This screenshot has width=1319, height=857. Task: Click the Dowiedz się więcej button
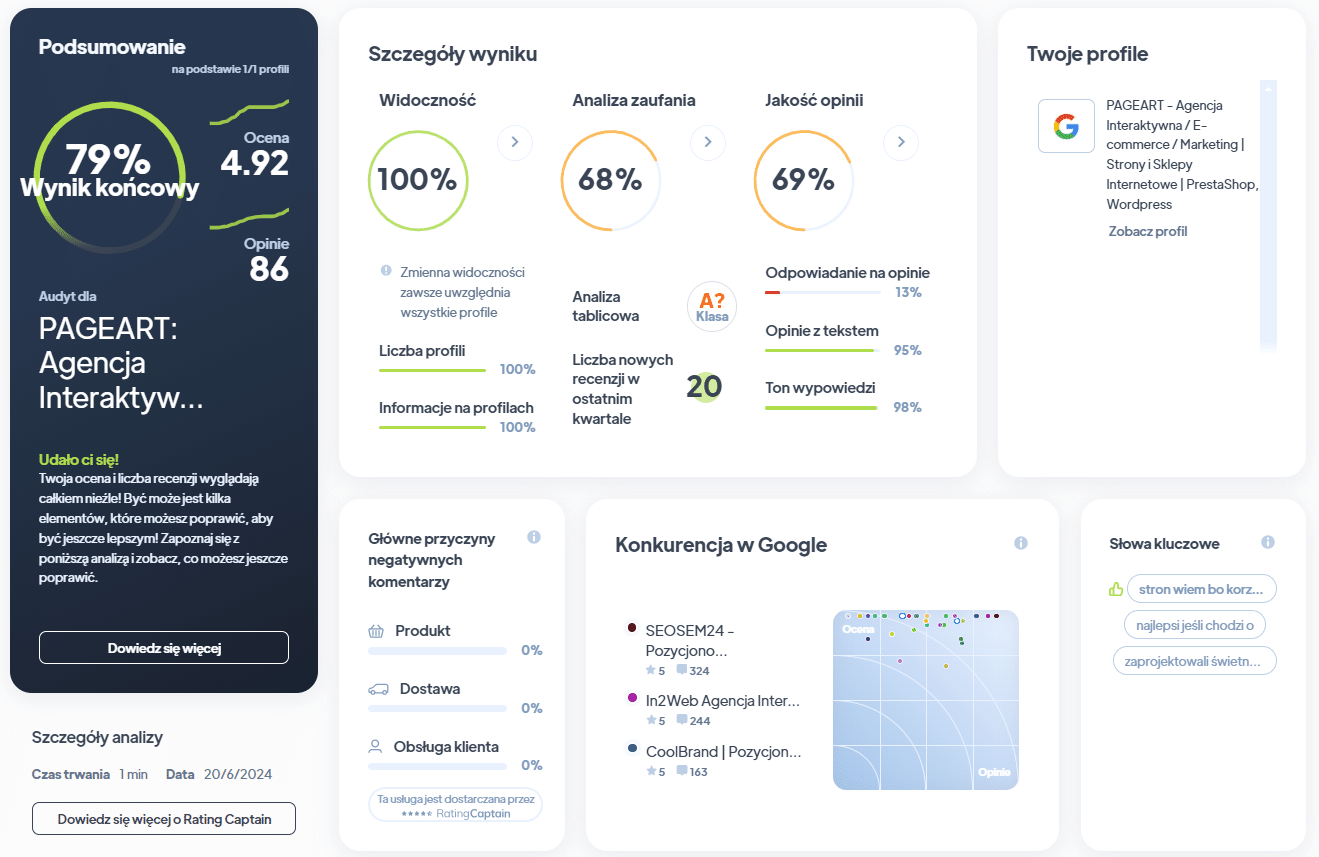164,648
